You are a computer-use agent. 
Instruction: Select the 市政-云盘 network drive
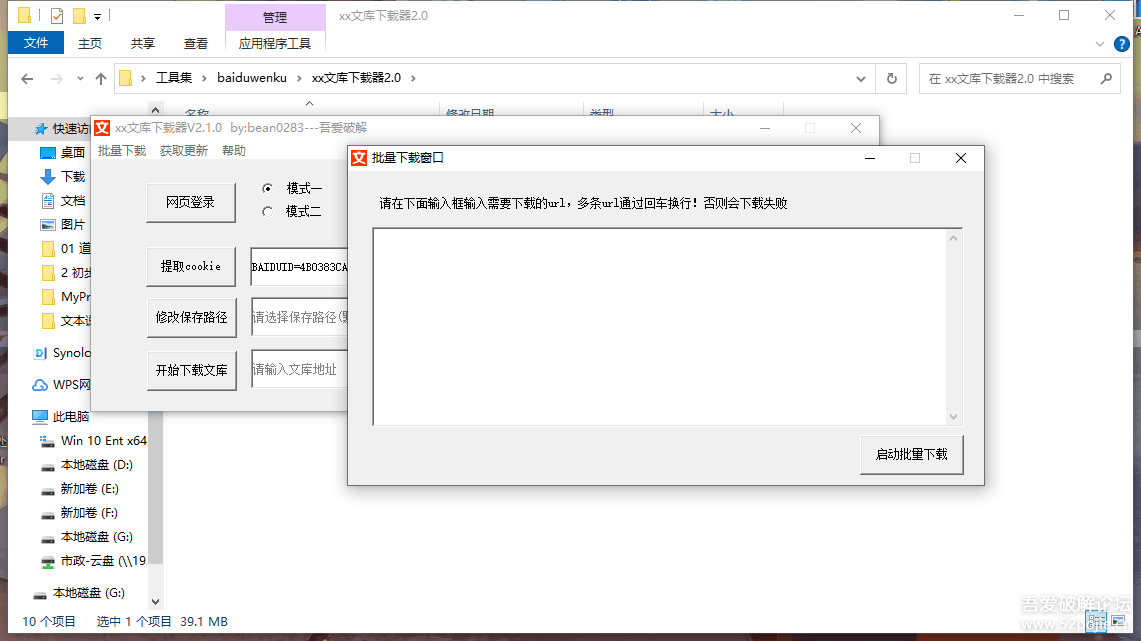[x=103, y=560]
